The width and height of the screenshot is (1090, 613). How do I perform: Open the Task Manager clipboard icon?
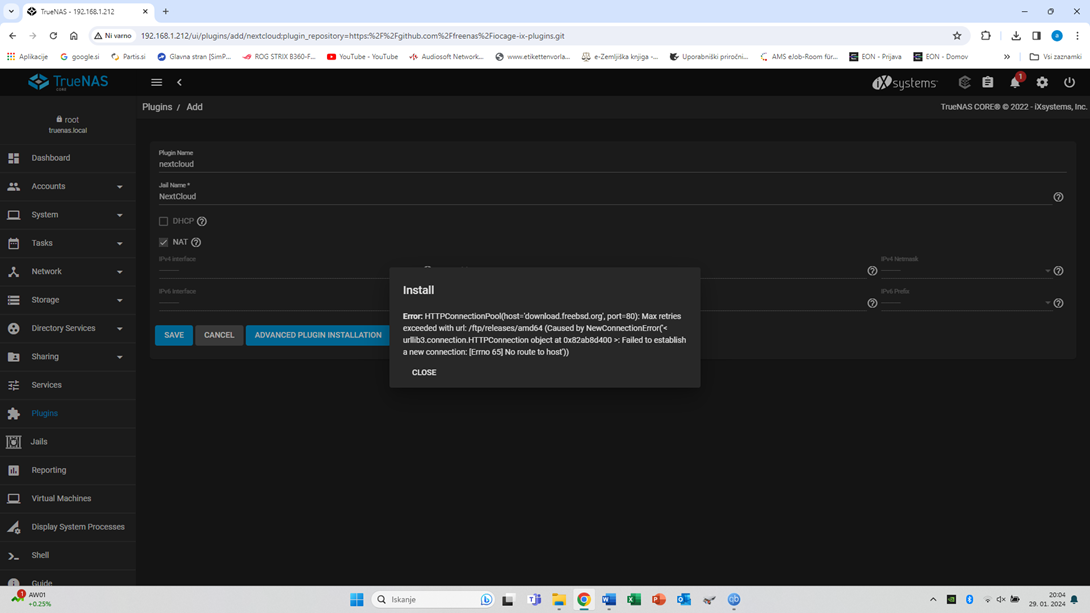click(x=988, y=82)
